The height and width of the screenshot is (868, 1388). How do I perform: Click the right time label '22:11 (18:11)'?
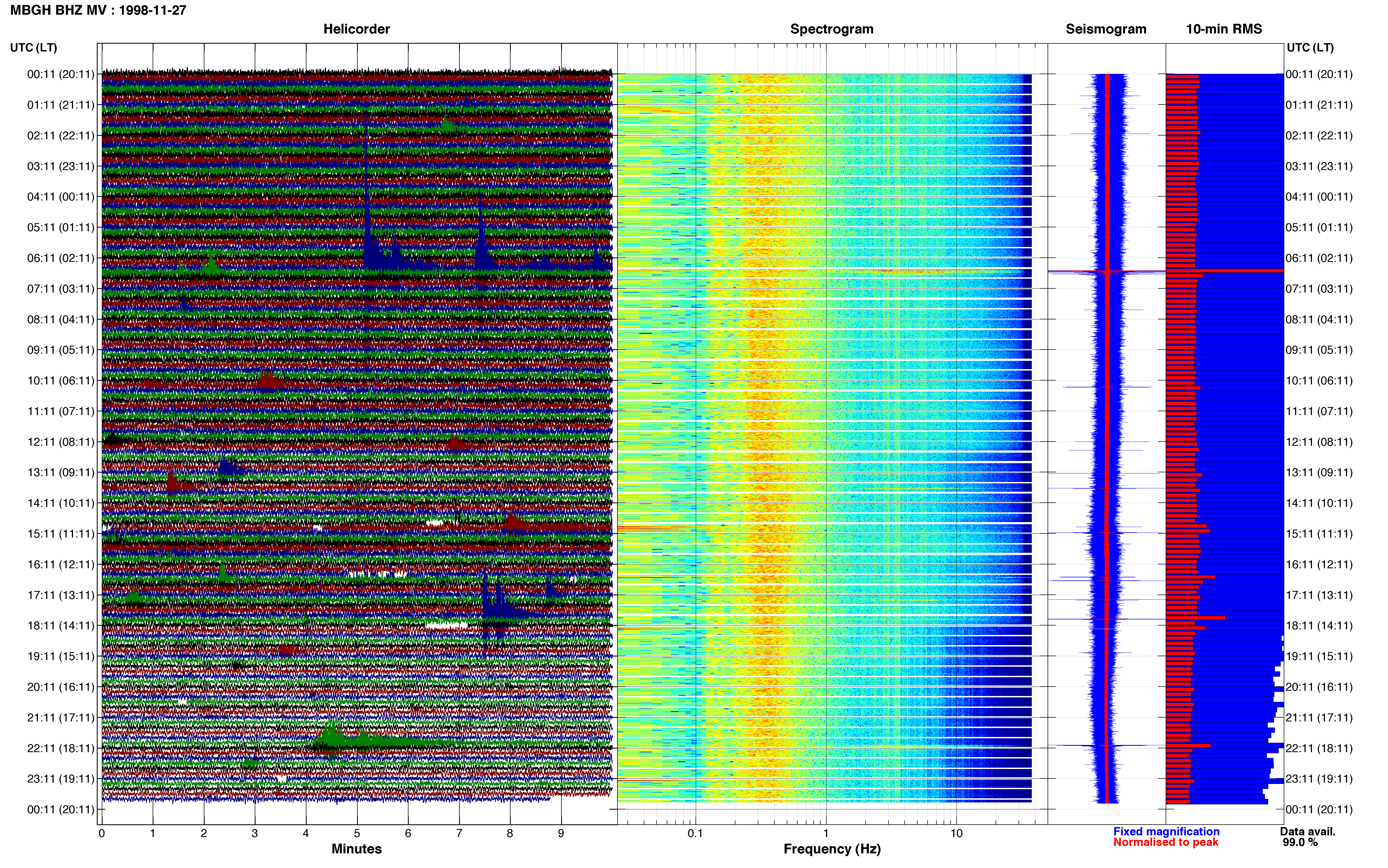click(1319, 748)
